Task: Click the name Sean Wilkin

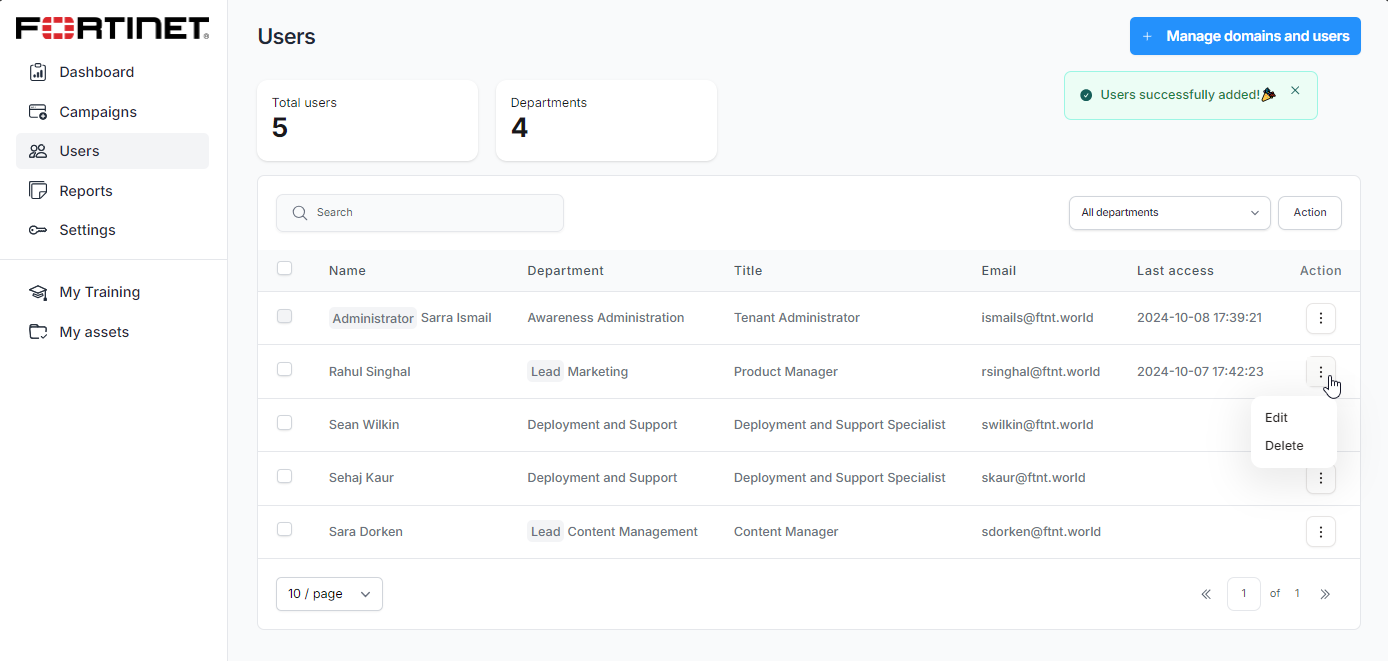Action: pyautogui.click(x=364, y=425)
